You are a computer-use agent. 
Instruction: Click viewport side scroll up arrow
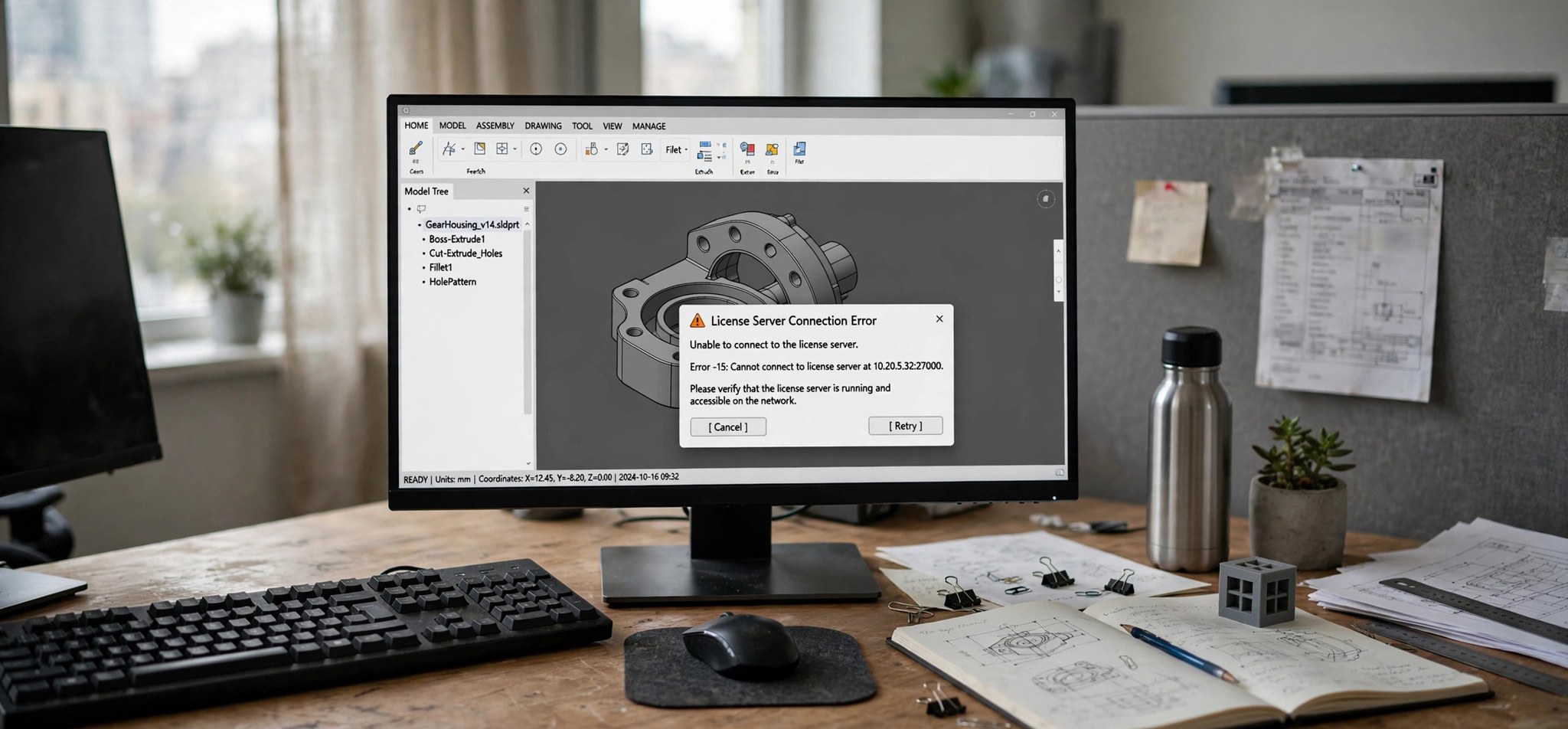[1059, 250]
